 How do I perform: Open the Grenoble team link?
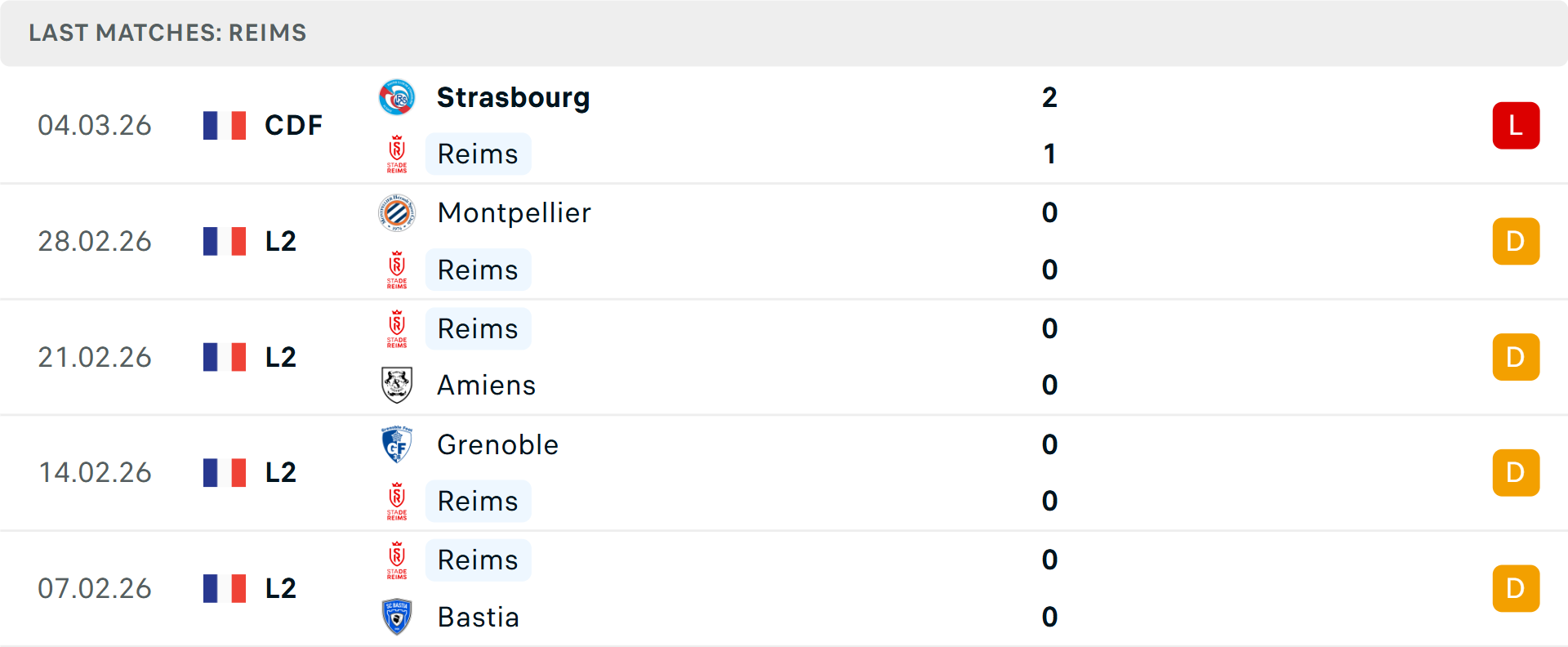497,444
